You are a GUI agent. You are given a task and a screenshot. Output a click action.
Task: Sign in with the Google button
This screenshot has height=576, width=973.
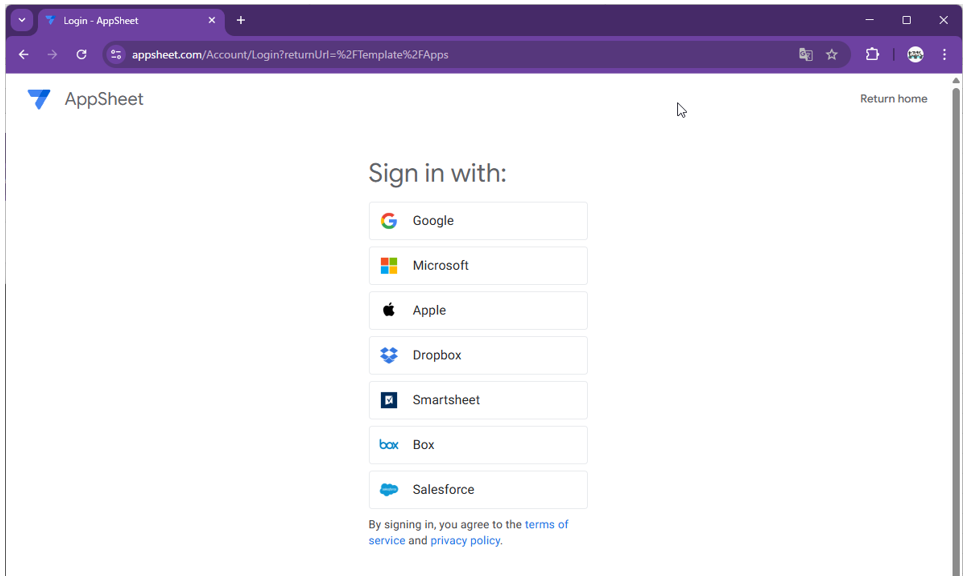click(478, 221)
